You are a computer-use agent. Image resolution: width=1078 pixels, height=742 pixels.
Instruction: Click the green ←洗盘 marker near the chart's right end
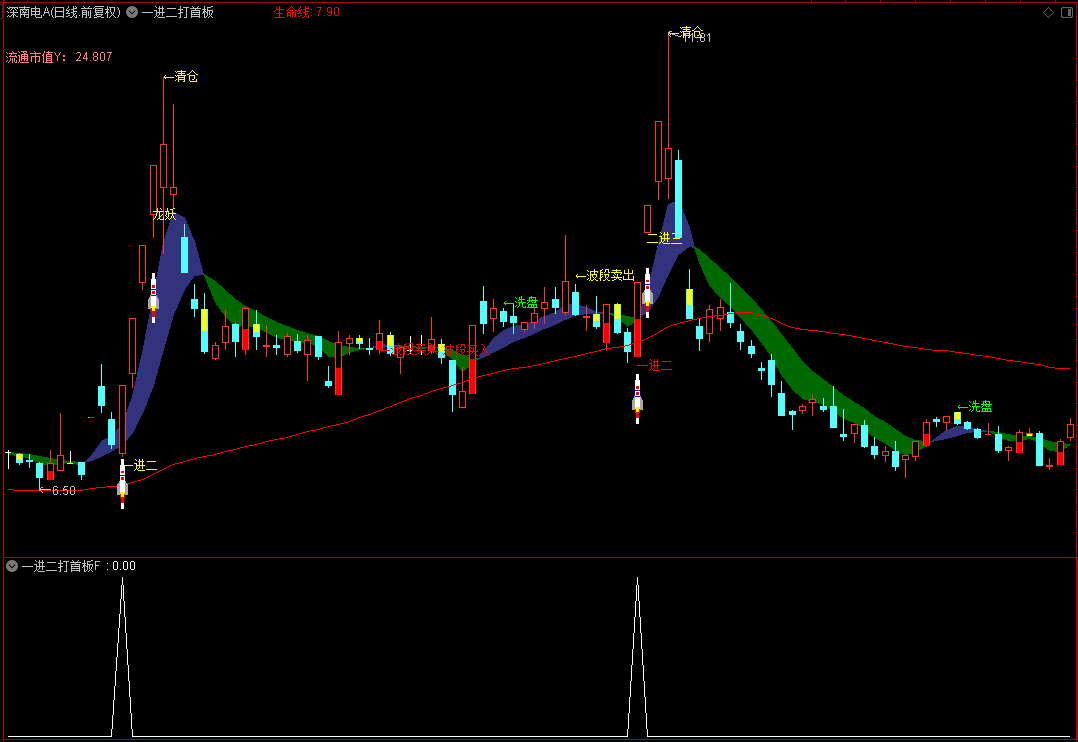coord(975,406)
